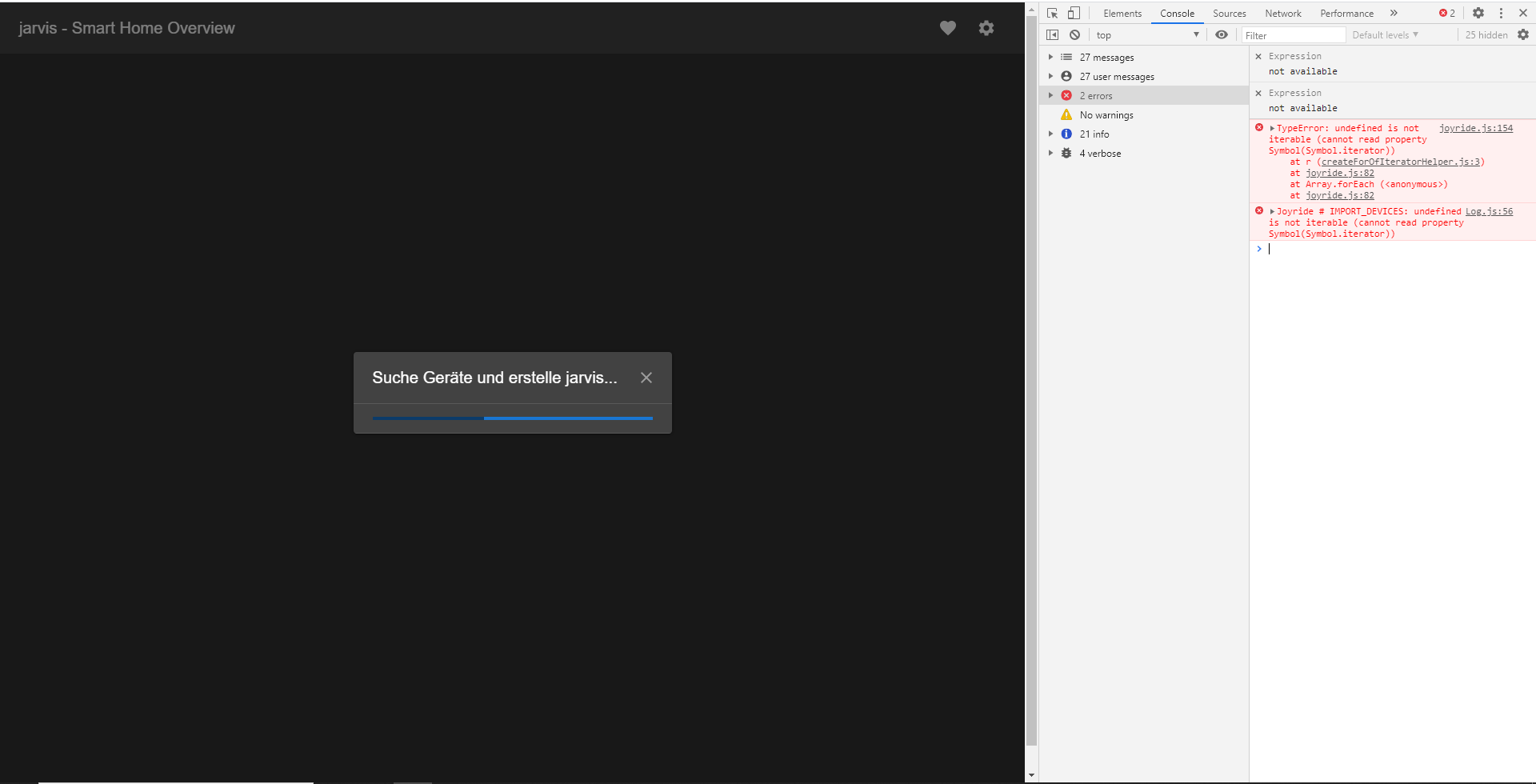Click the user messages person icon
The width and height of the screenshot is (1536, 784).
1066,77
